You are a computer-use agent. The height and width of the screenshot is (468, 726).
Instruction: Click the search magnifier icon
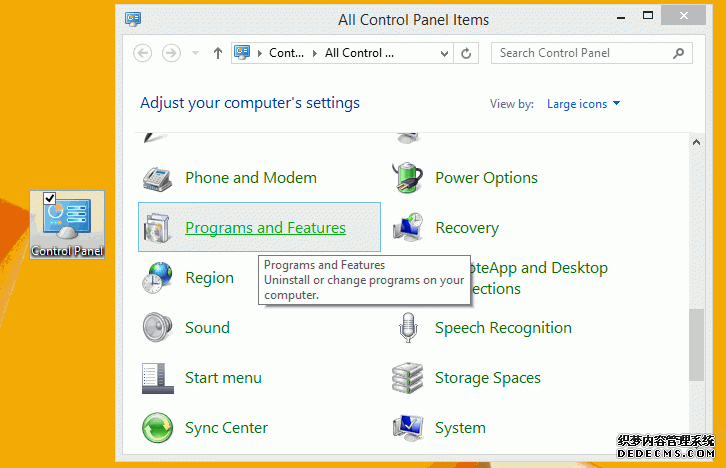pyautogui.click(x=678, y=53)
